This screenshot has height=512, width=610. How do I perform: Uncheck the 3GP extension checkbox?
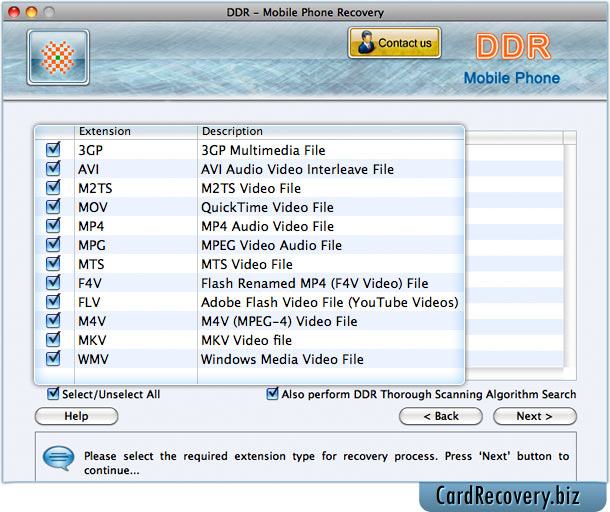tap(53, 149)
